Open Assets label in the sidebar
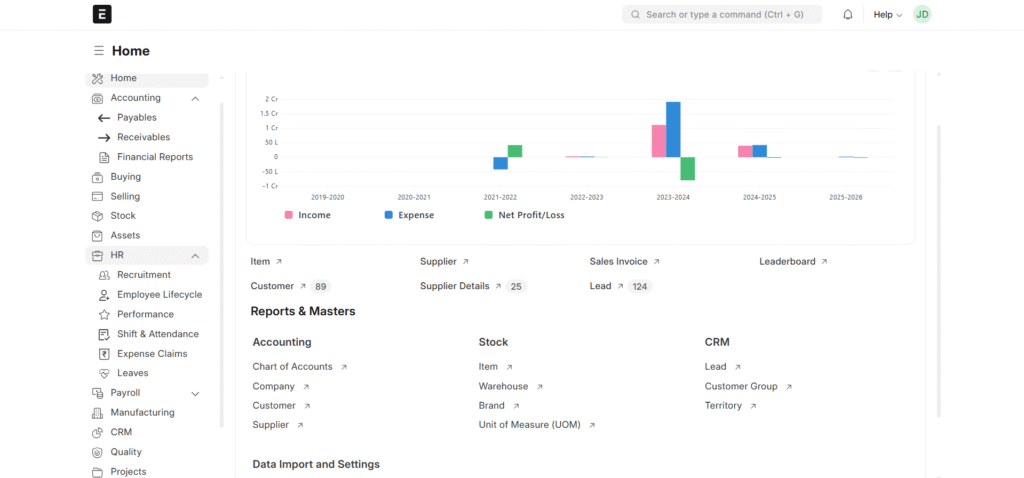 125,235
